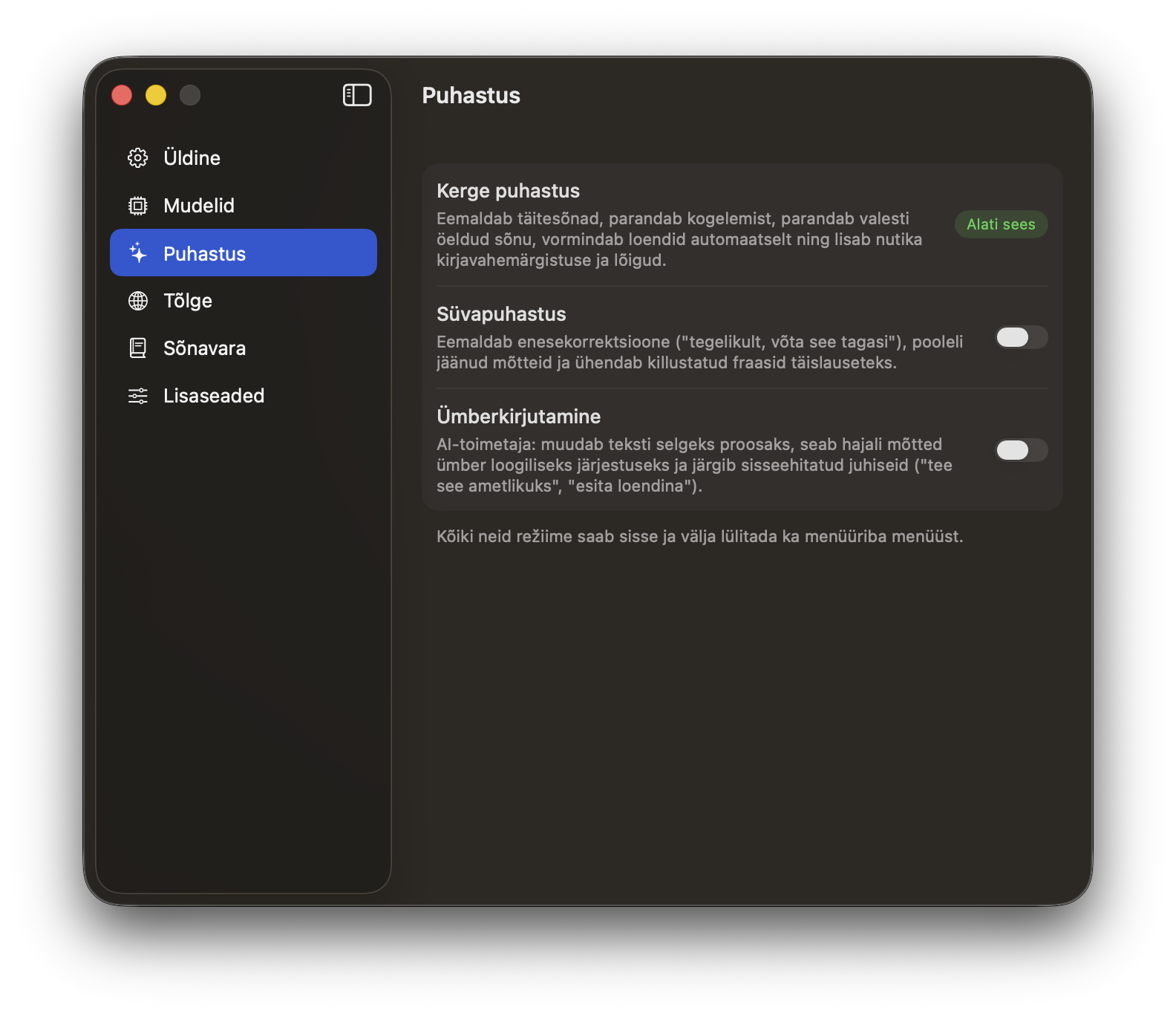Viewport: 1176px width, 1016px height.
Task: Select the Sõnavara label in the sidebar
Action: [x=204, y=348]
